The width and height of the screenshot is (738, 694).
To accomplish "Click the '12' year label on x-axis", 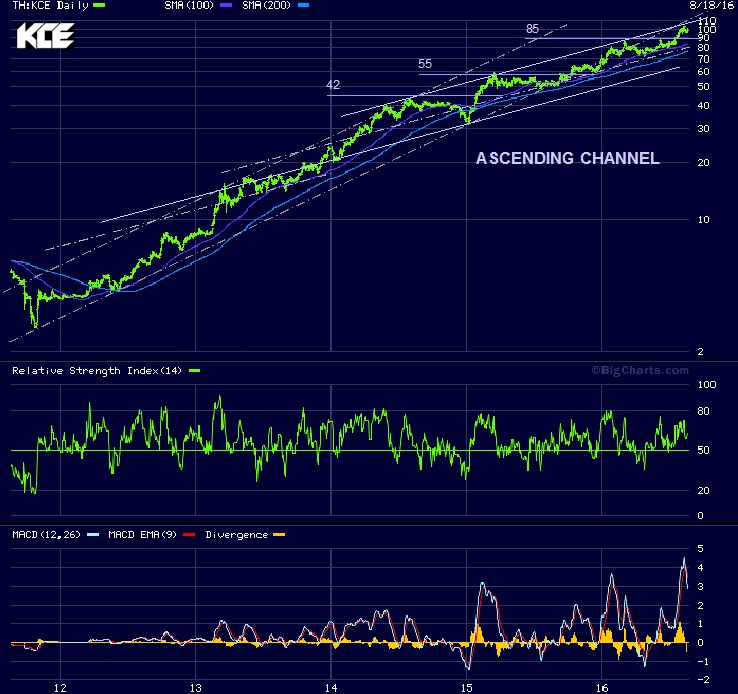I will tap(60, 688).
